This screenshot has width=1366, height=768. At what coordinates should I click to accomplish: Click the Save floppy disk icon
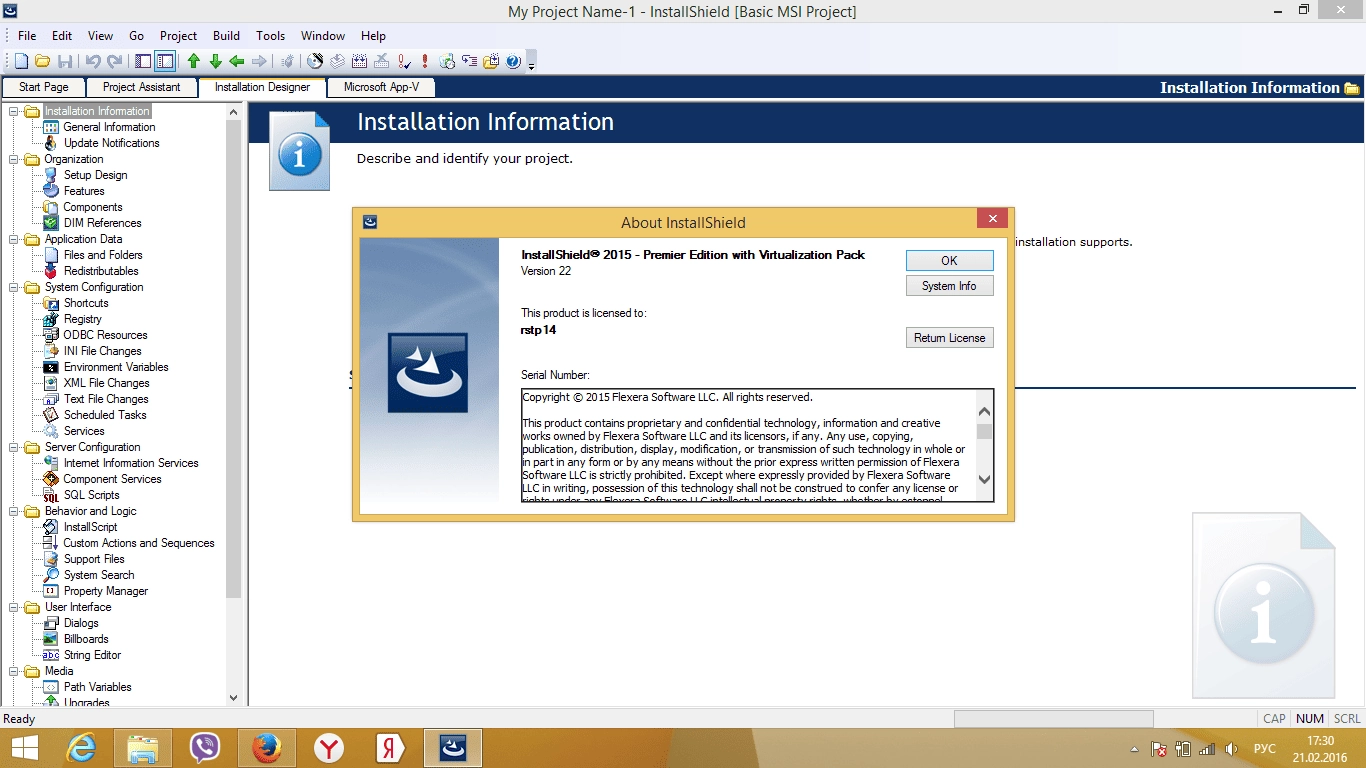65,61
